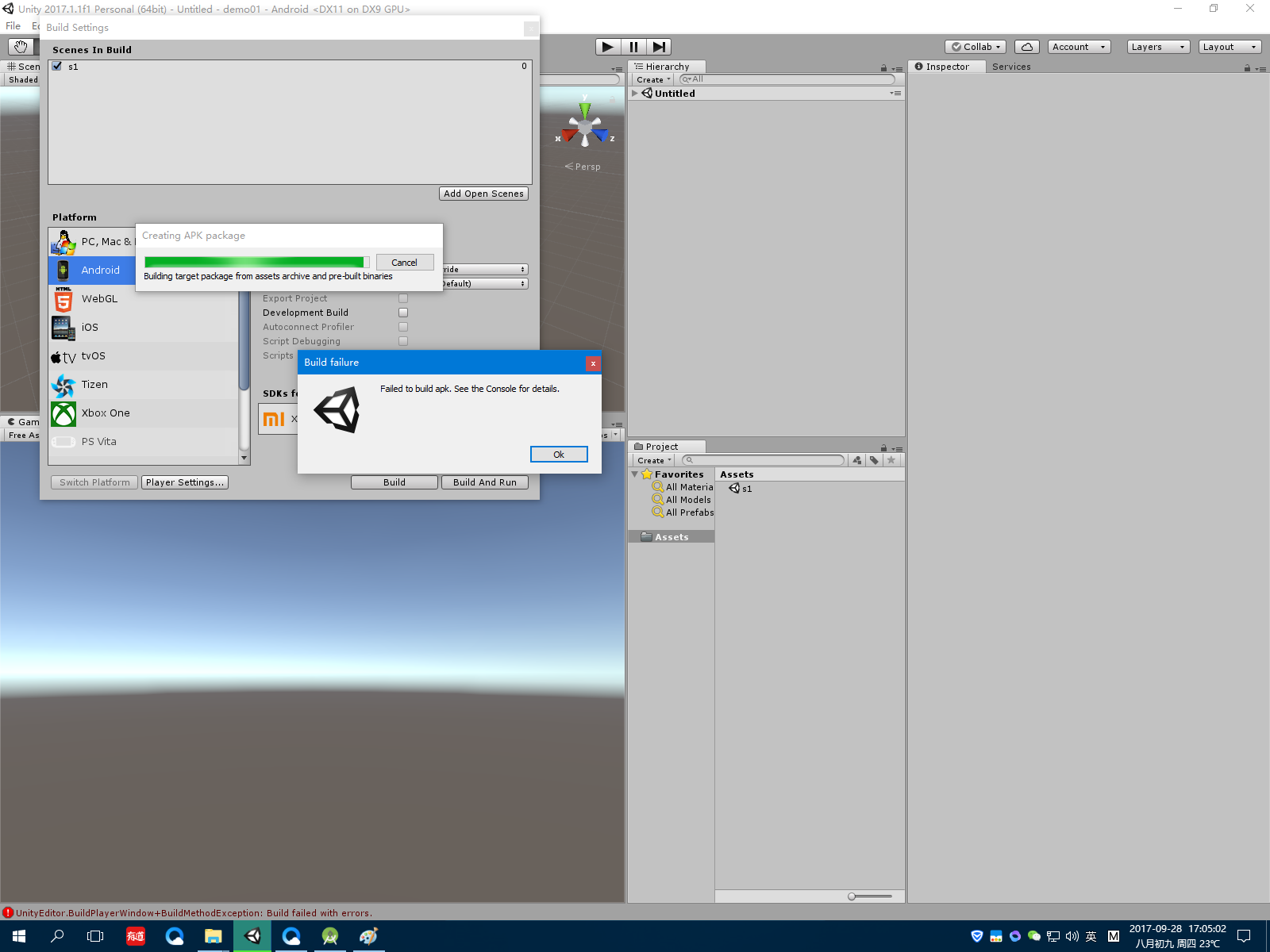Viewport: 1270px width, 952px height.
Task: Open Hierarchy Create dropdown
Action: click(653, 79)
